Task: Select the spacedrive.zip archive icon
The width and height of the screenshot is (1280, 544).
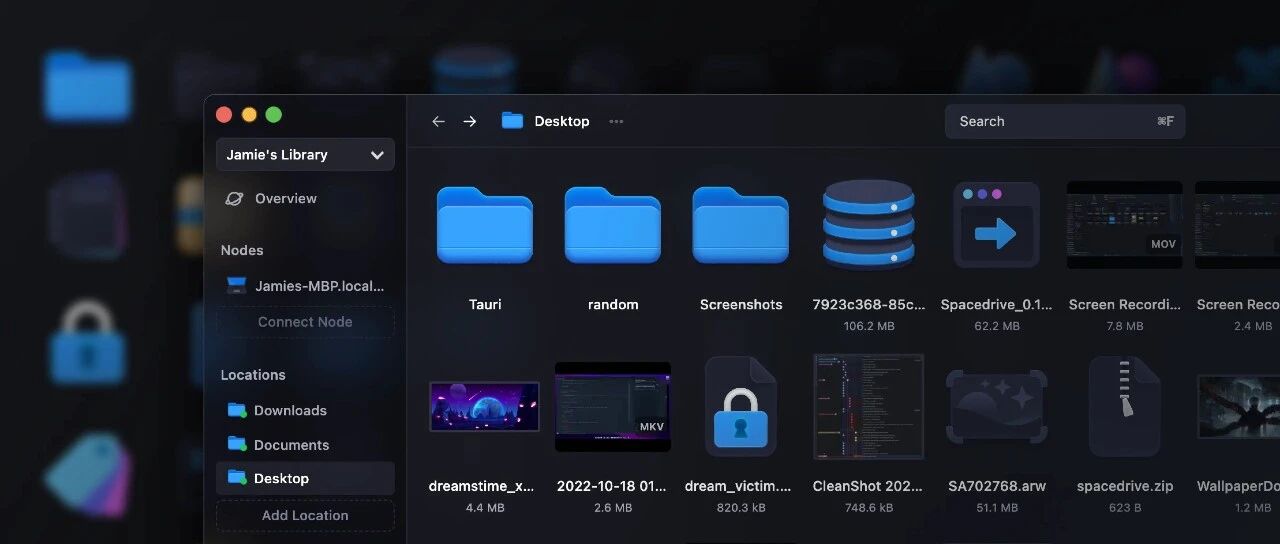Action: point(1125,406)
